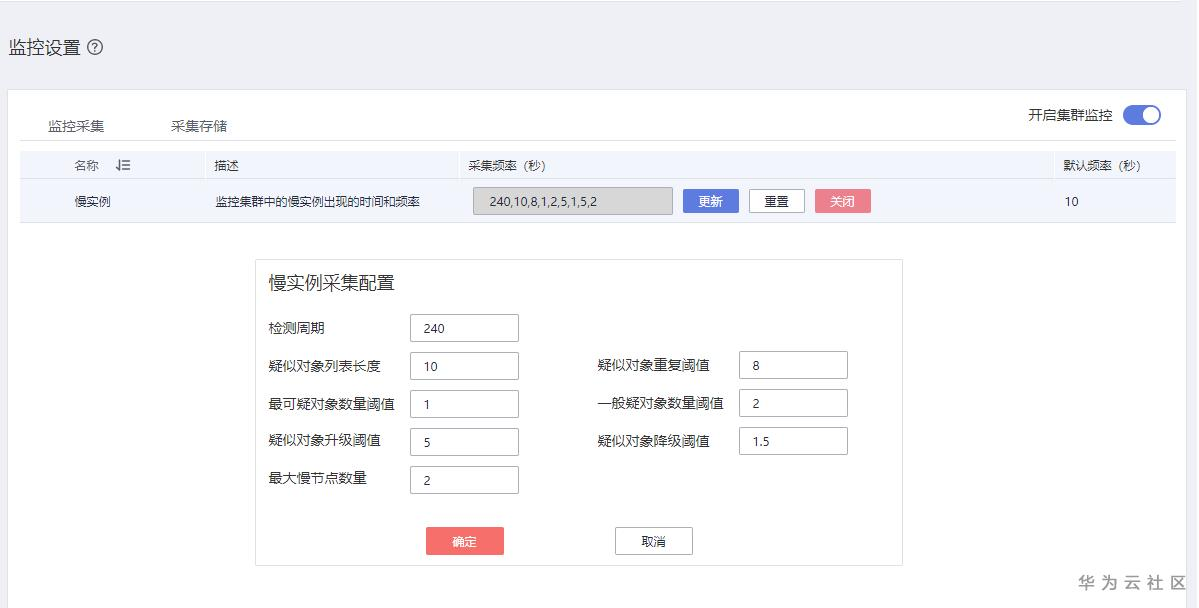The width and height of the screenshot is (1199, 608).
Task: Select the 慢实例 row name
Action: point(92,201)
